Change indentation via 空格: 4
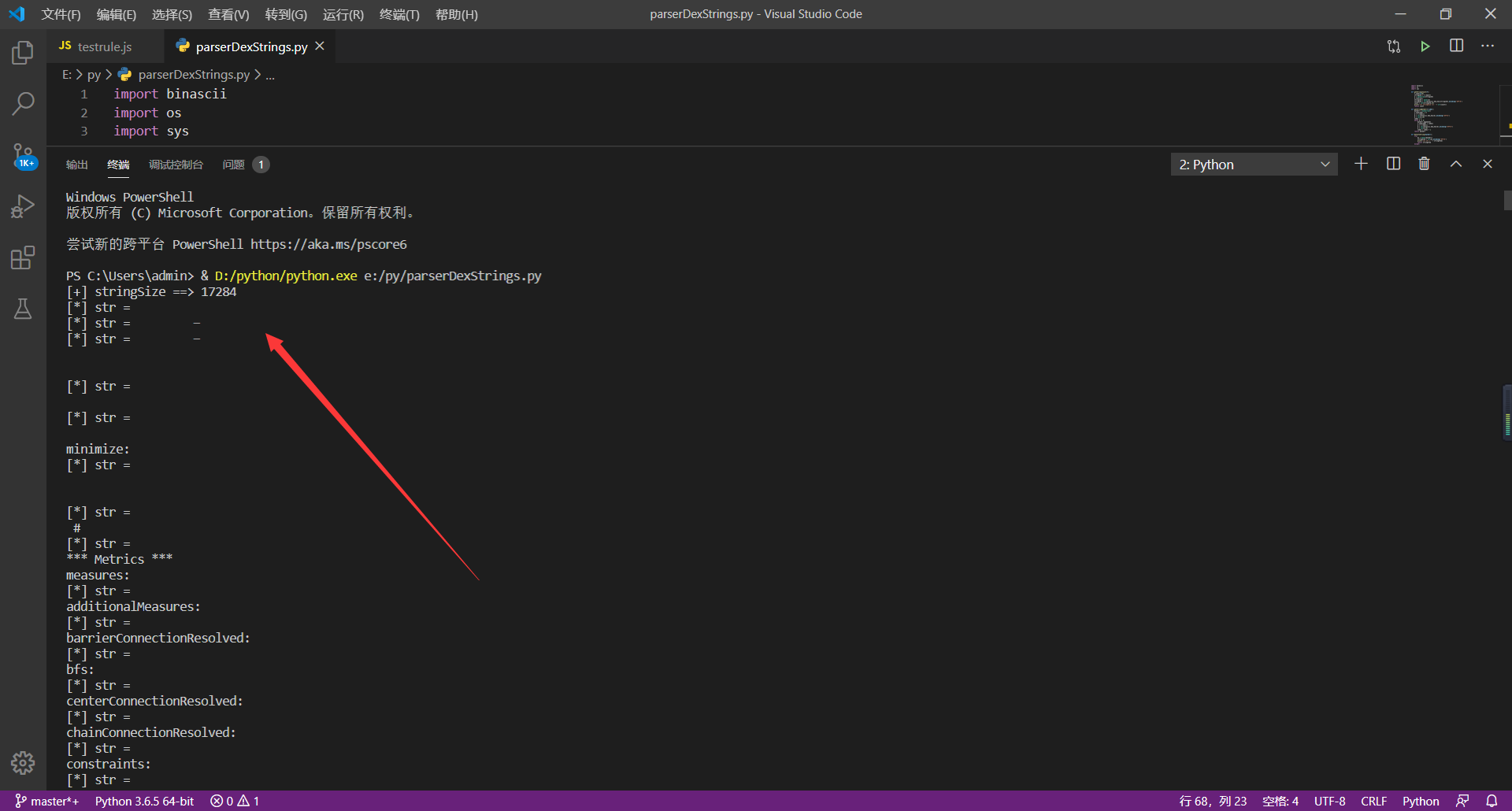The width and height of the screenshot is (1512, 811). (1280, 801)
